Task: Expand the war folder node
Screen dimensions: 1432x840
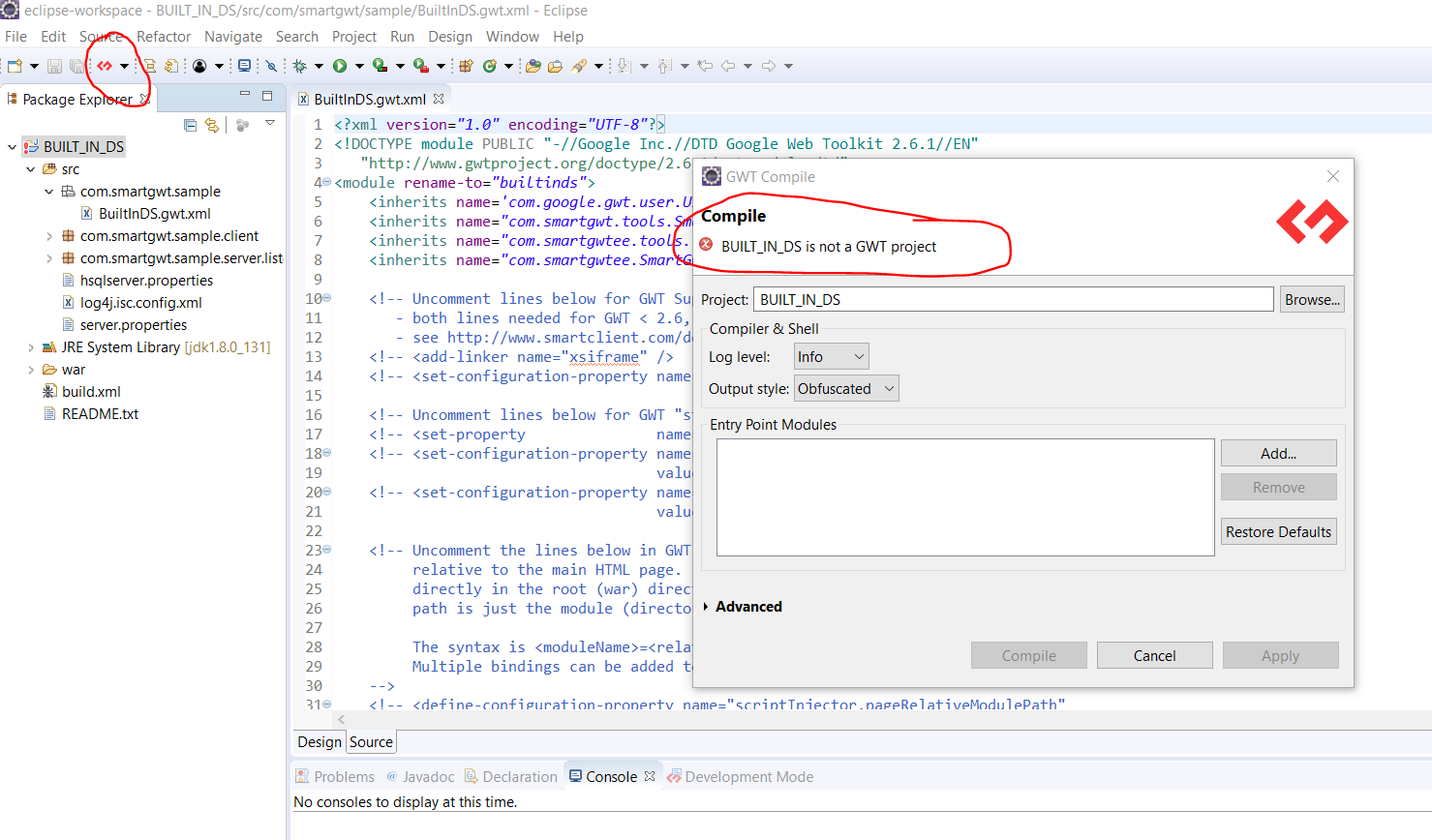Action: [x=31, y=370]
